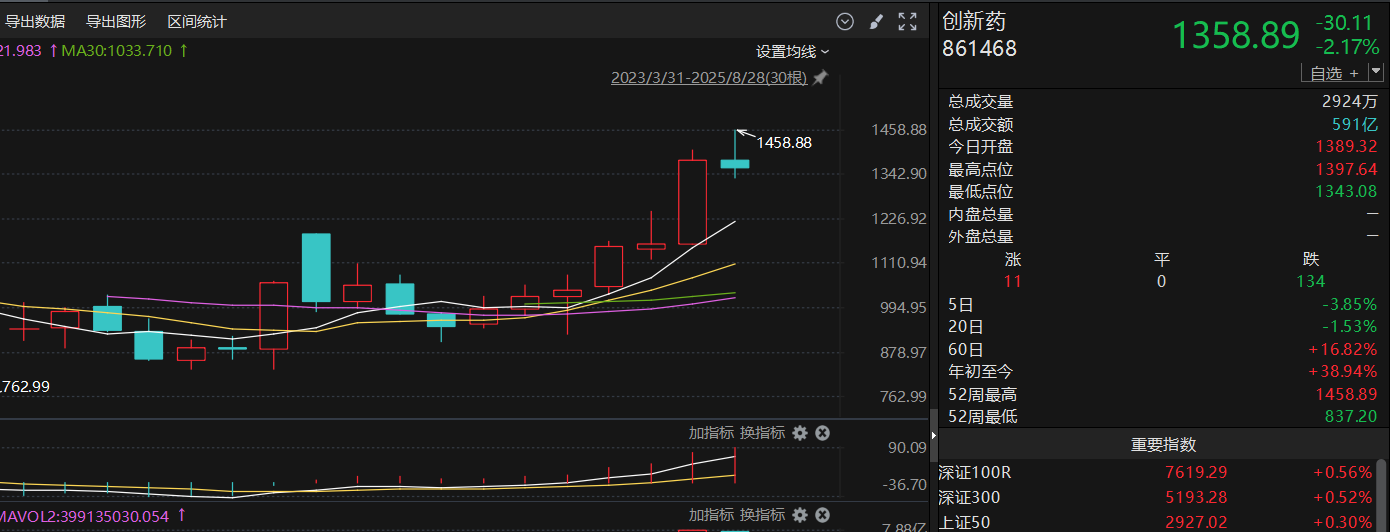Click the 60日 change +16.82%
The image size is (1390, 532).
[1343, 349]
